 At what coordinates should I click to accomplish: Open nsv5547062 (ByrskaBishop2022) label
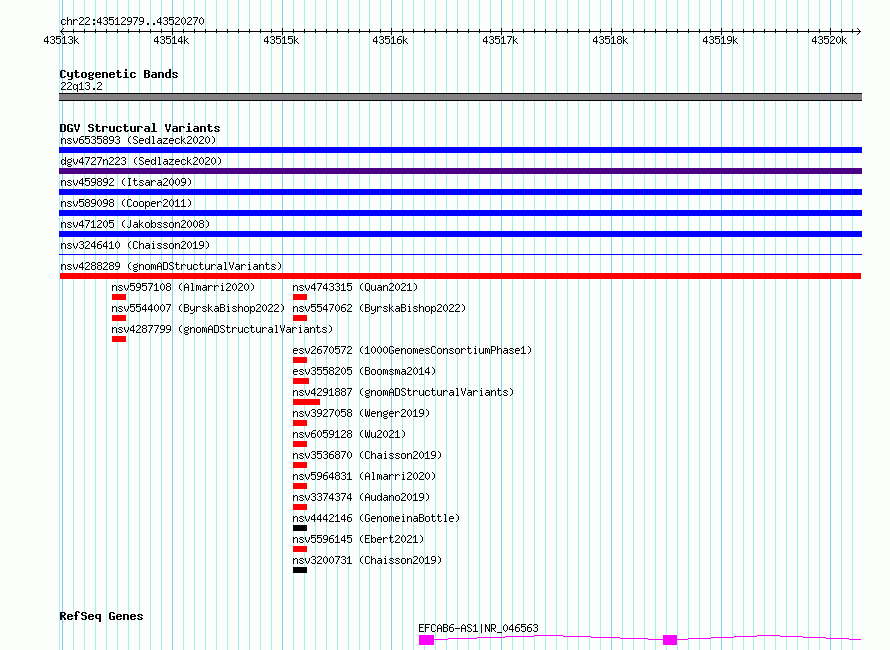(x=379, y=308)
